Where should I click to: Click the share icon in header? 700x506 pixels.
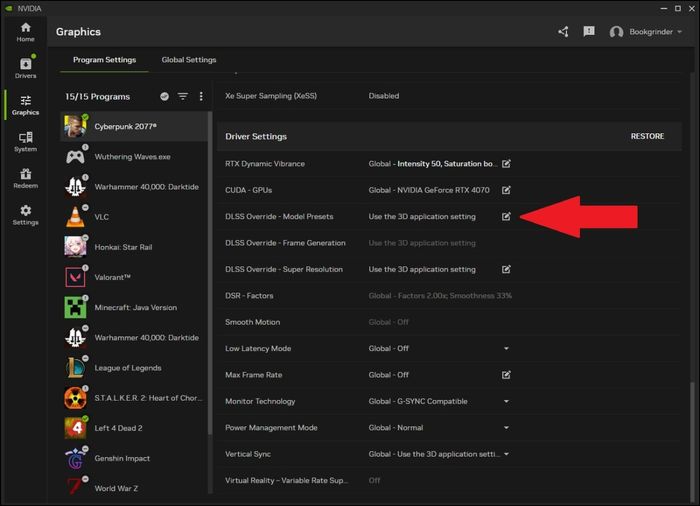pyautogui.click(x=563, y=32)
